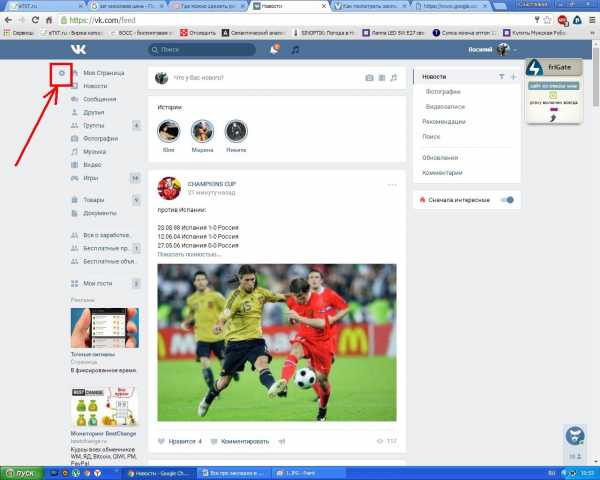Screen dimensions: 600x480
Task: Select Комментарии in the right filter list
Action: pyautogui.click(x=442, y=173)
